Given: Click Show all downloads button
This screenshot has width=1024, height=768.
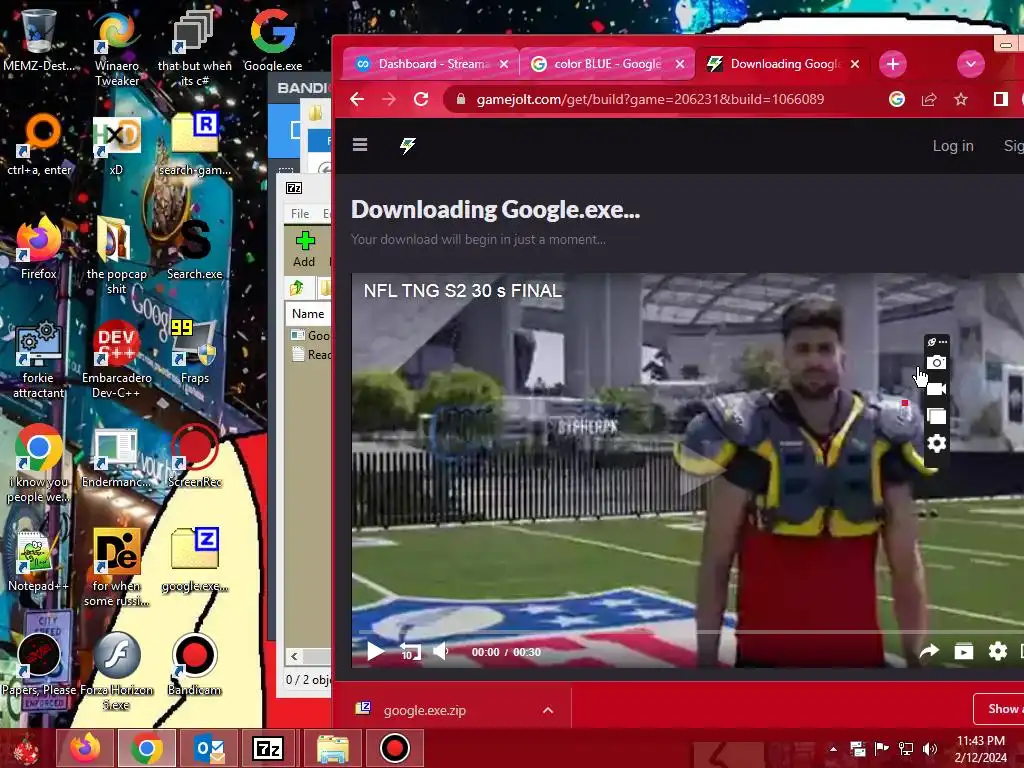Looking at the screenshot, I should [x=999, y=709].
